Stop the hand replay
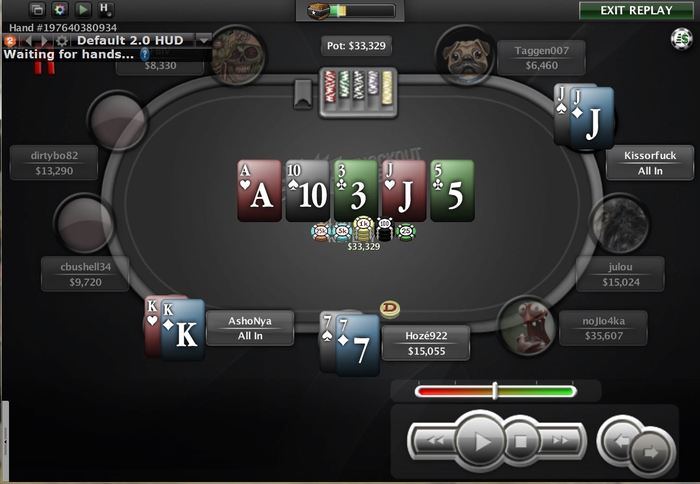The width and height of the screenshot is (700, 484). [521, 442]
